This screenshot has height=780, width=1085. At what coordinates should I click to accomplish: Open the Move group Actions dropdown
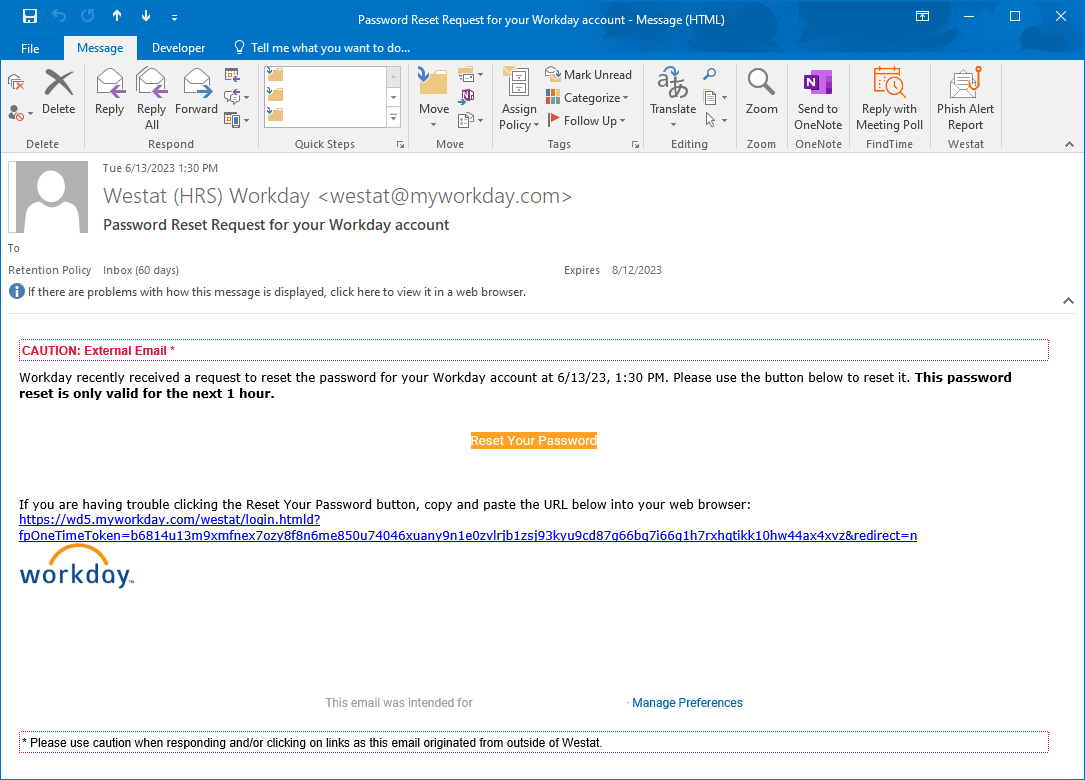[471, 120]
